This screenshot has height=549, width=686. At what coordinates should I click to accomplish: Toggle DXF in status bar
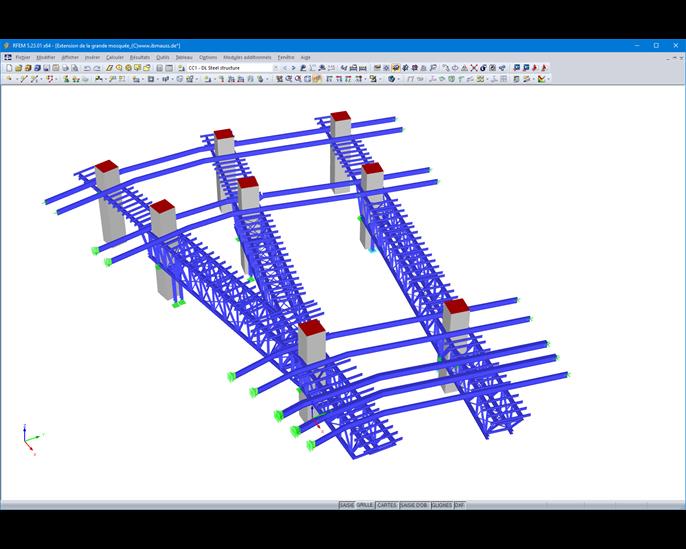point(460,505)
